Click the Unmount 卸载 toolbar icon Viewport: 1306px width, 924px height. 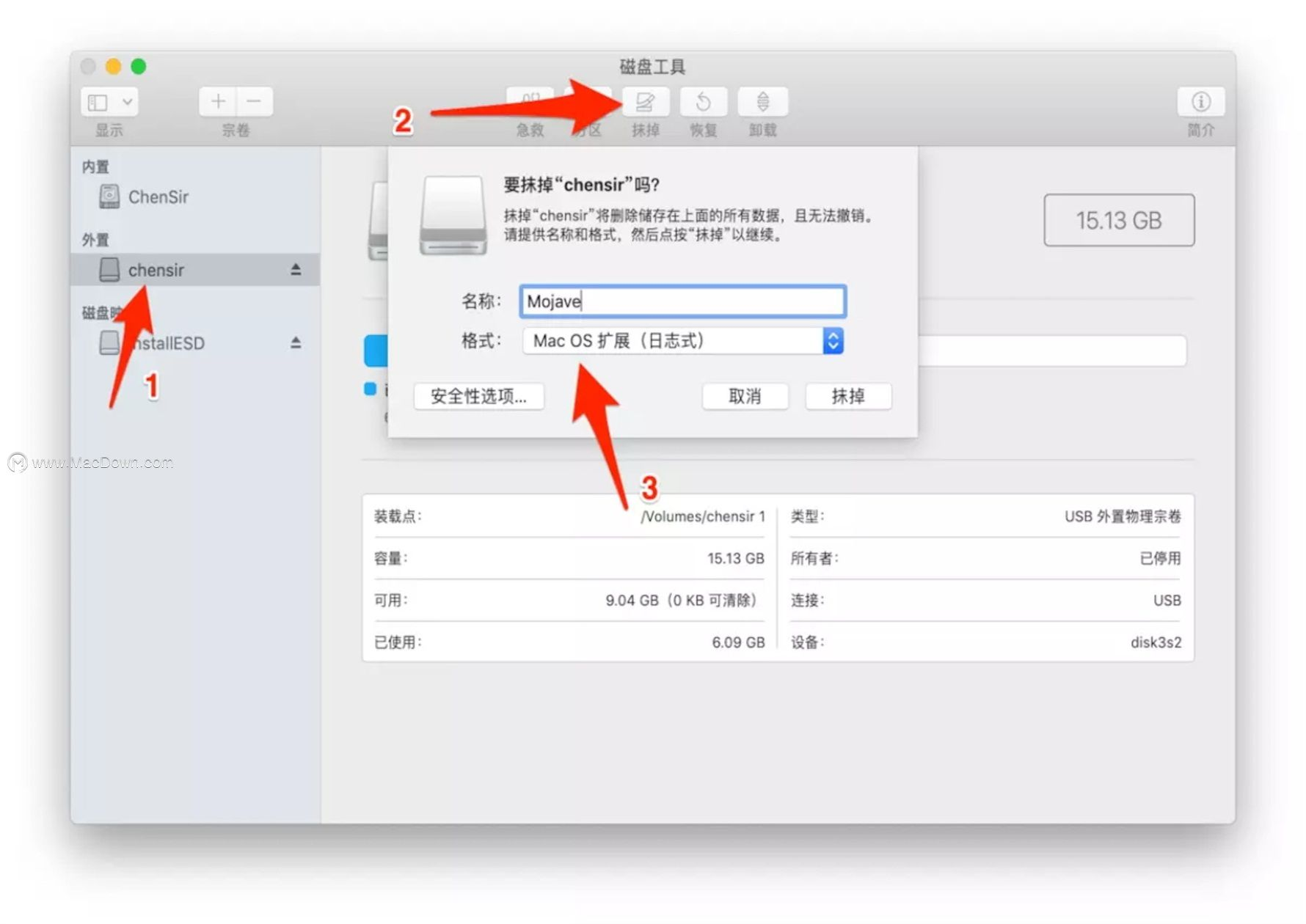tap(762, 101)
